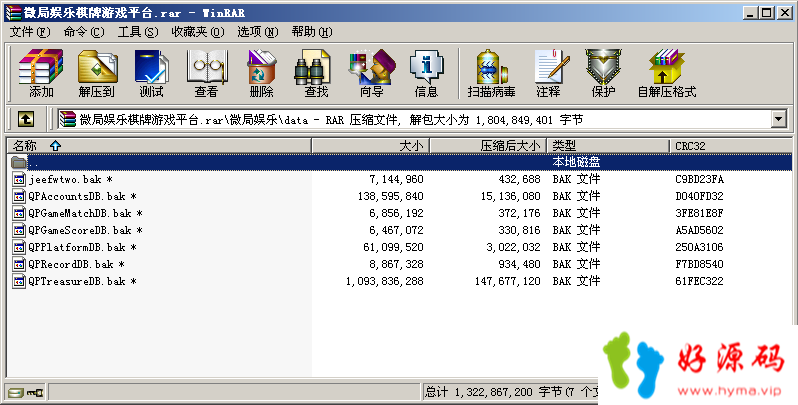Click the QPGameMatchDB.bak file name
This screenshot has width=798, height=405.
(x=80, y=213)
